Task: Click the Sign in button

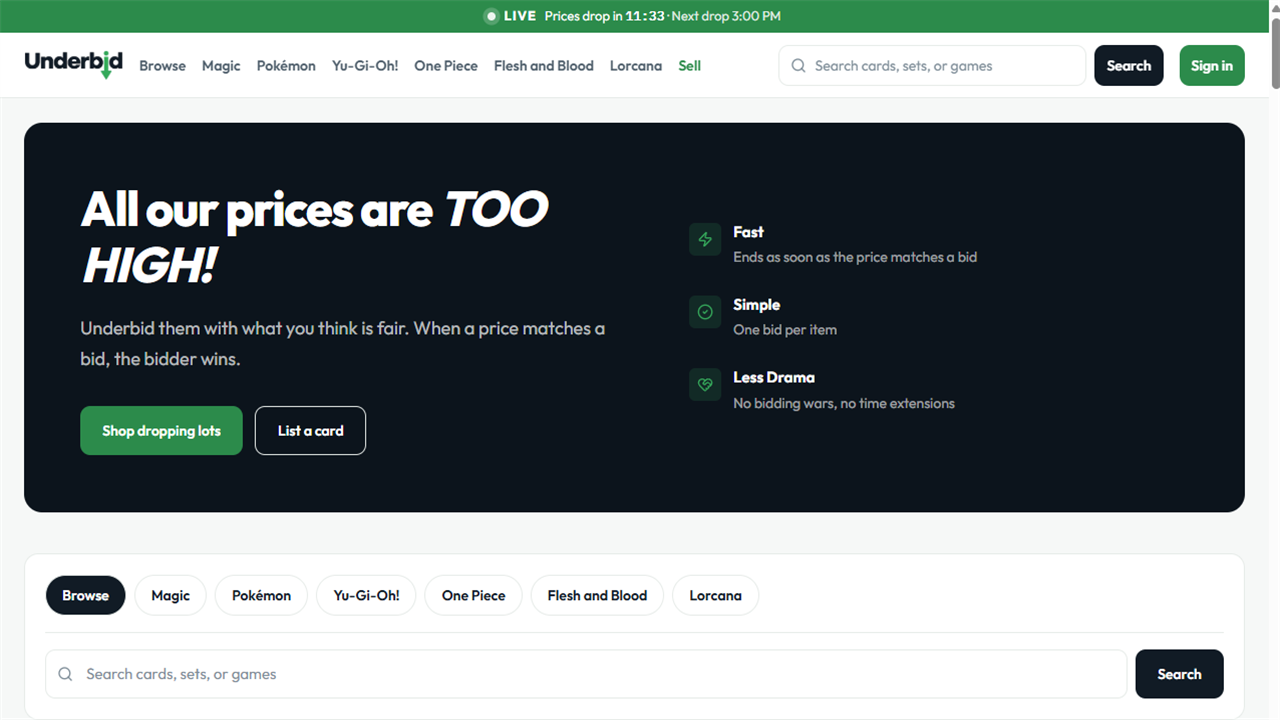Action: [x=1212, y=66]
